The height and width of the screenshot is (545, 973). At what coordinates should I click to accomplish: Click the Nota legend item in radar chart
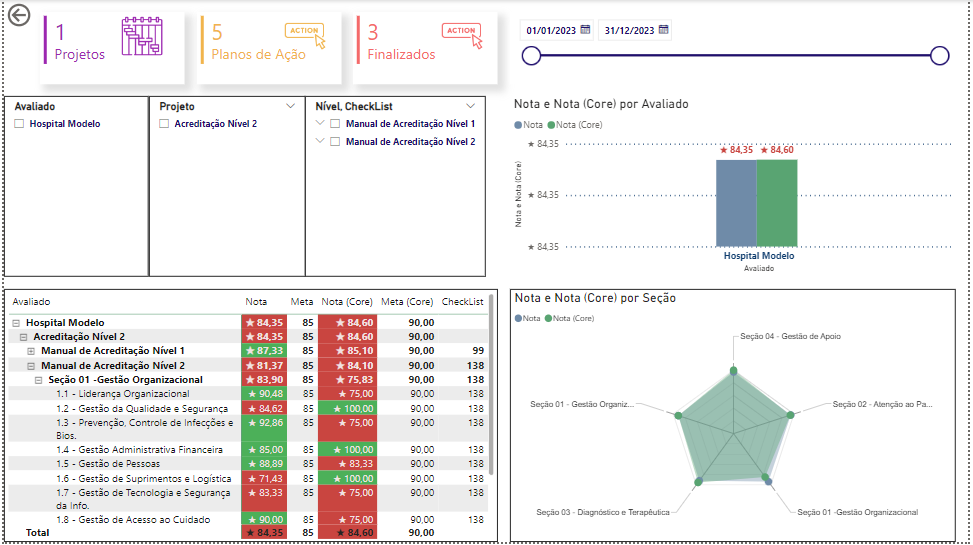pos(529,318)
